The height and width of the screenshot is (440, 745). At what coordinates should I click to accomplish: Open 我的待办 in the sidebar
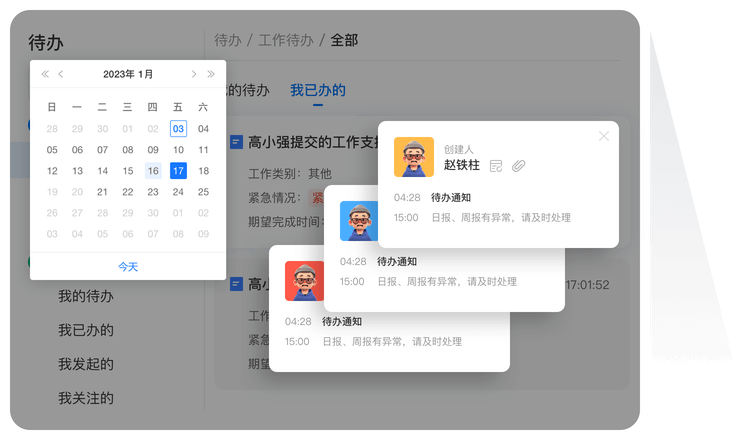tap(85, 296)
